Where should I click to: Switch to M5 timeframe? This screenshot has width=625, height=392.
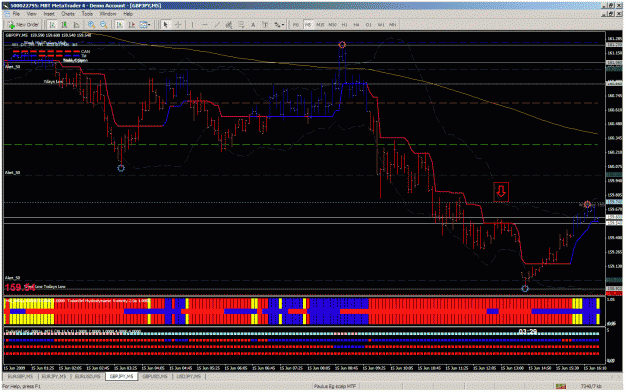(x=308, y=25)
